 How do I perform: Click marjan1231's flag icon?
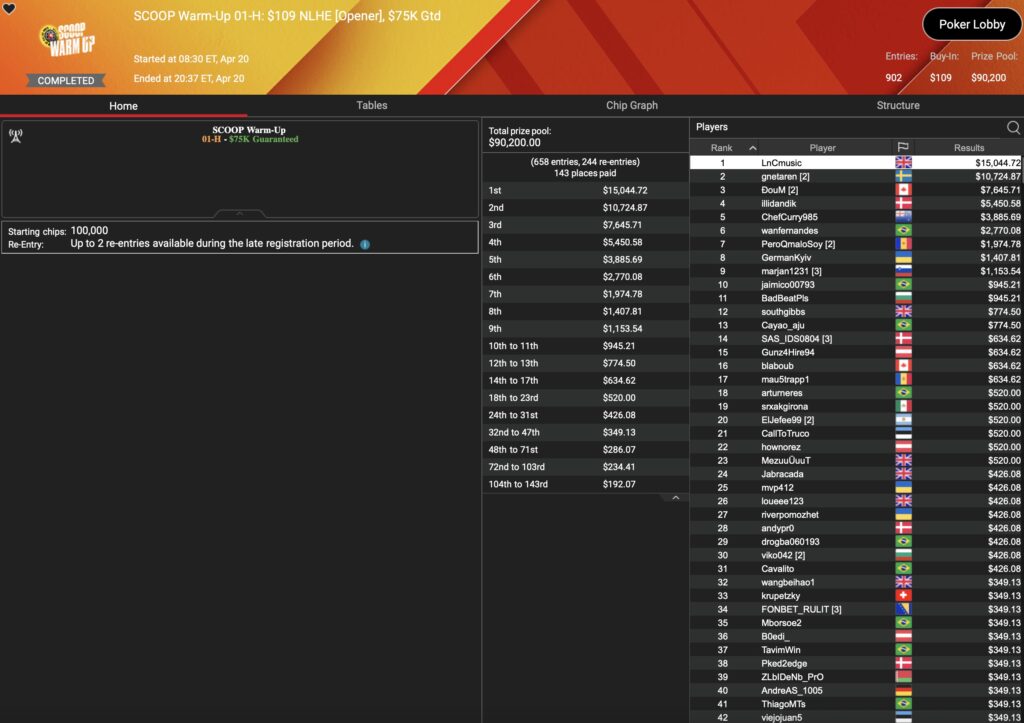pyautogui.click(x=903, y=271)
